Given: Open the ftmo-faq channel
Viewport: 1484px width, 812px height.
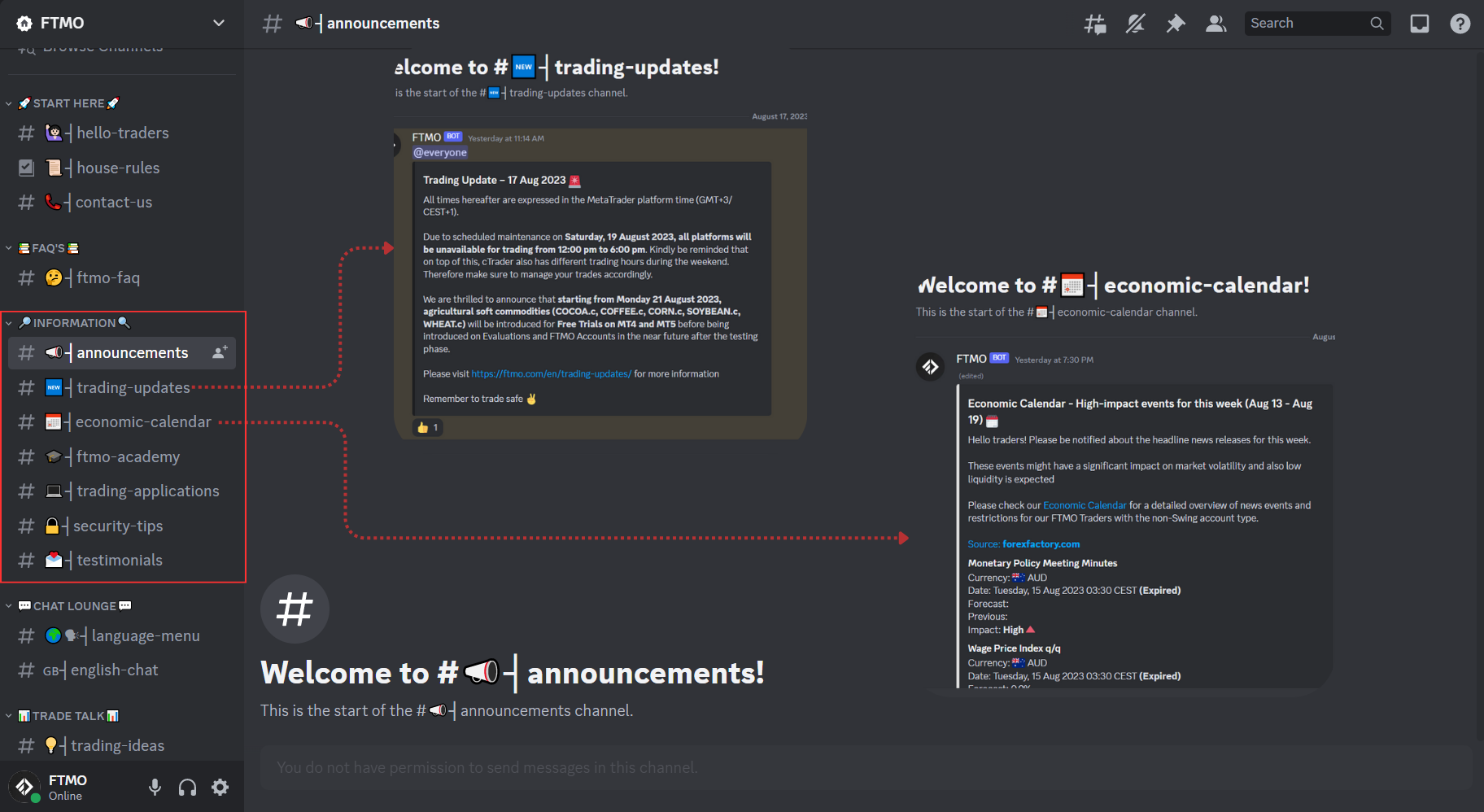Looking at the screenshot, I should (122, 278).
